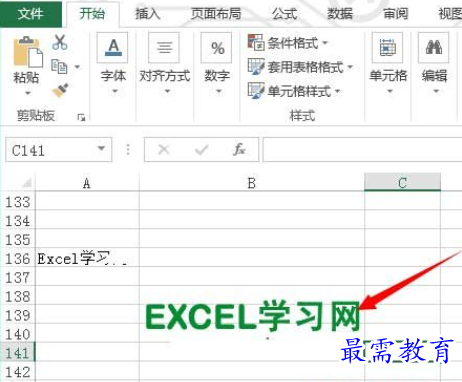Screen dimensions: 462x382
Task: Click the formula bar confirm checkmark
Action: click(x=202, y=150)
